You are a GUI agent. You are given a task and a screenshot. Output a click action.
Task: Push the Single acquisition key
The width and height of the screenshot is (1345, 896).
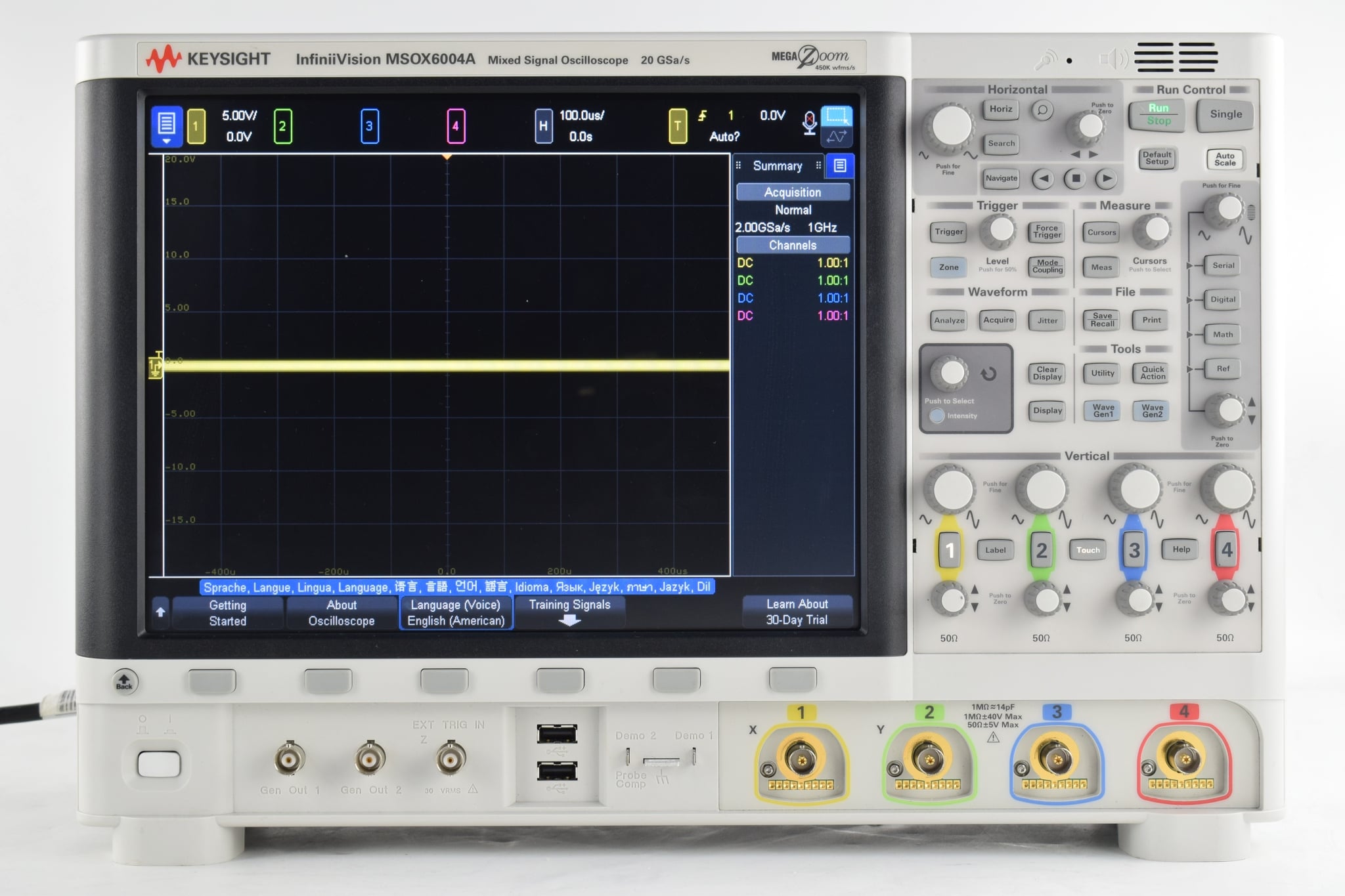(x=1225, y=114)
